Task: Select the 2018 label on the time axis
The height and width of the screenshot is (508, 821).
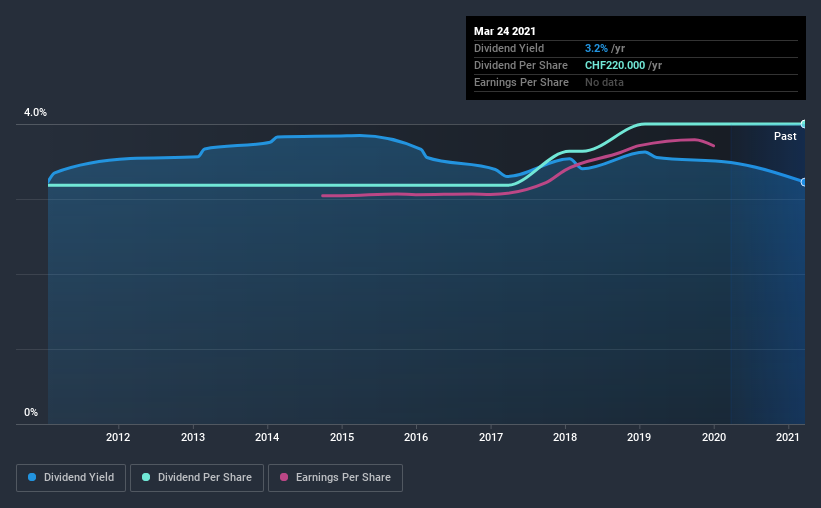Action: point(565,437)
